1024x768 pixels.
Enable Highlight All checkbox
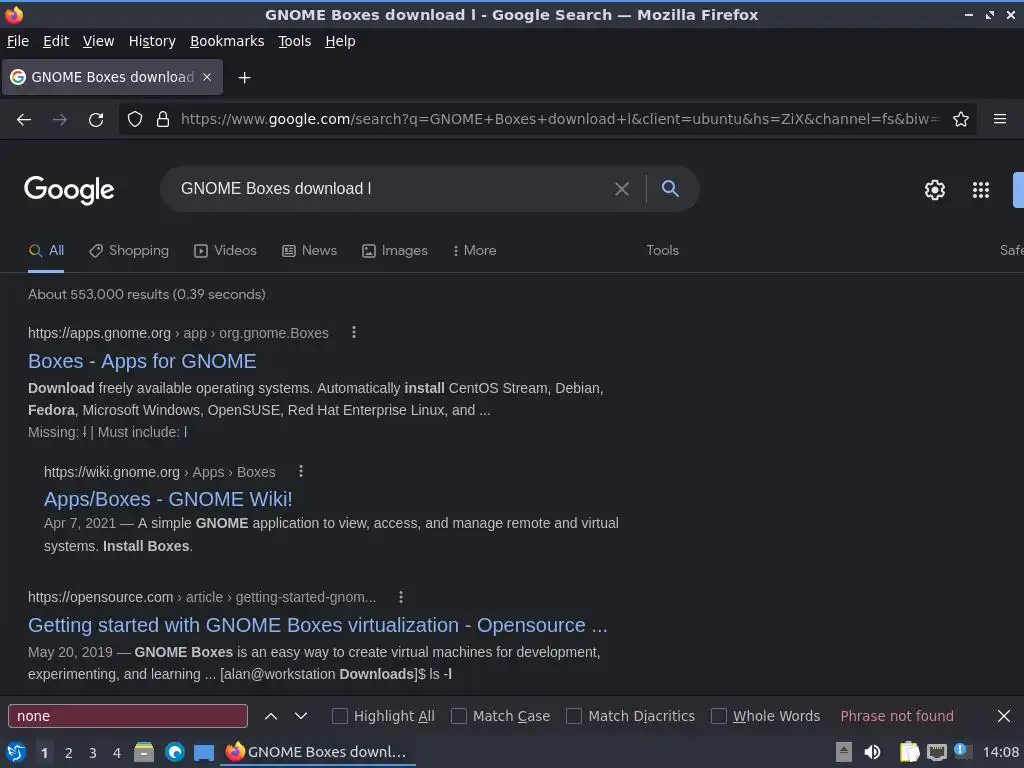click(x=340, y=716)
